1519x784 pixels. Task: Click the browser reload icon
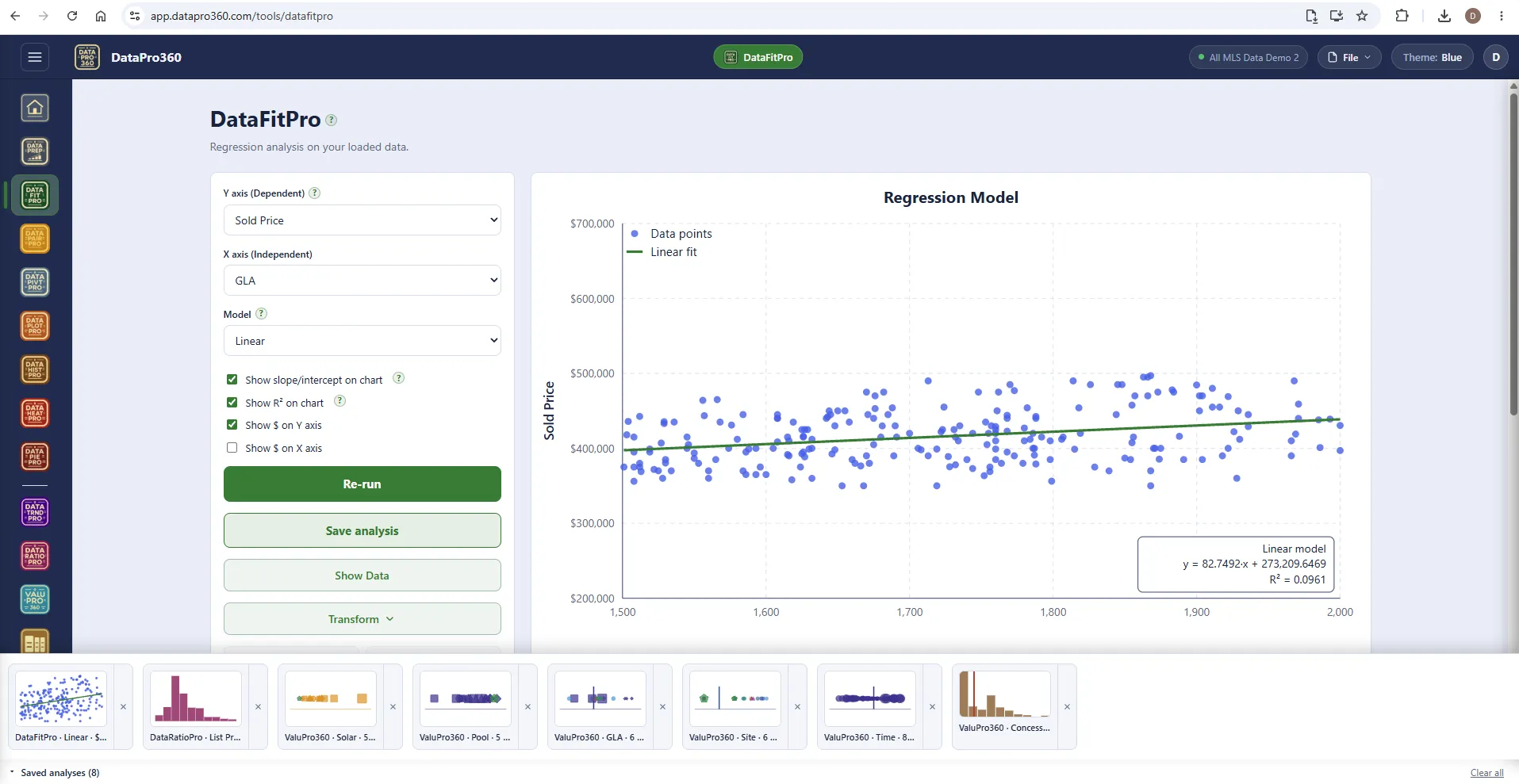click(x=72, y=16)
